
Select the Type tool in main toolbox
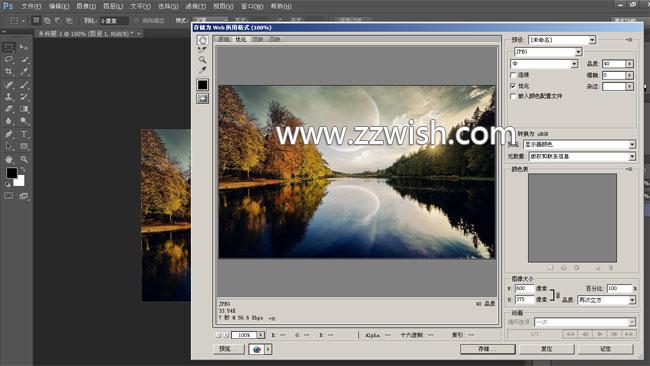(24, 134)
